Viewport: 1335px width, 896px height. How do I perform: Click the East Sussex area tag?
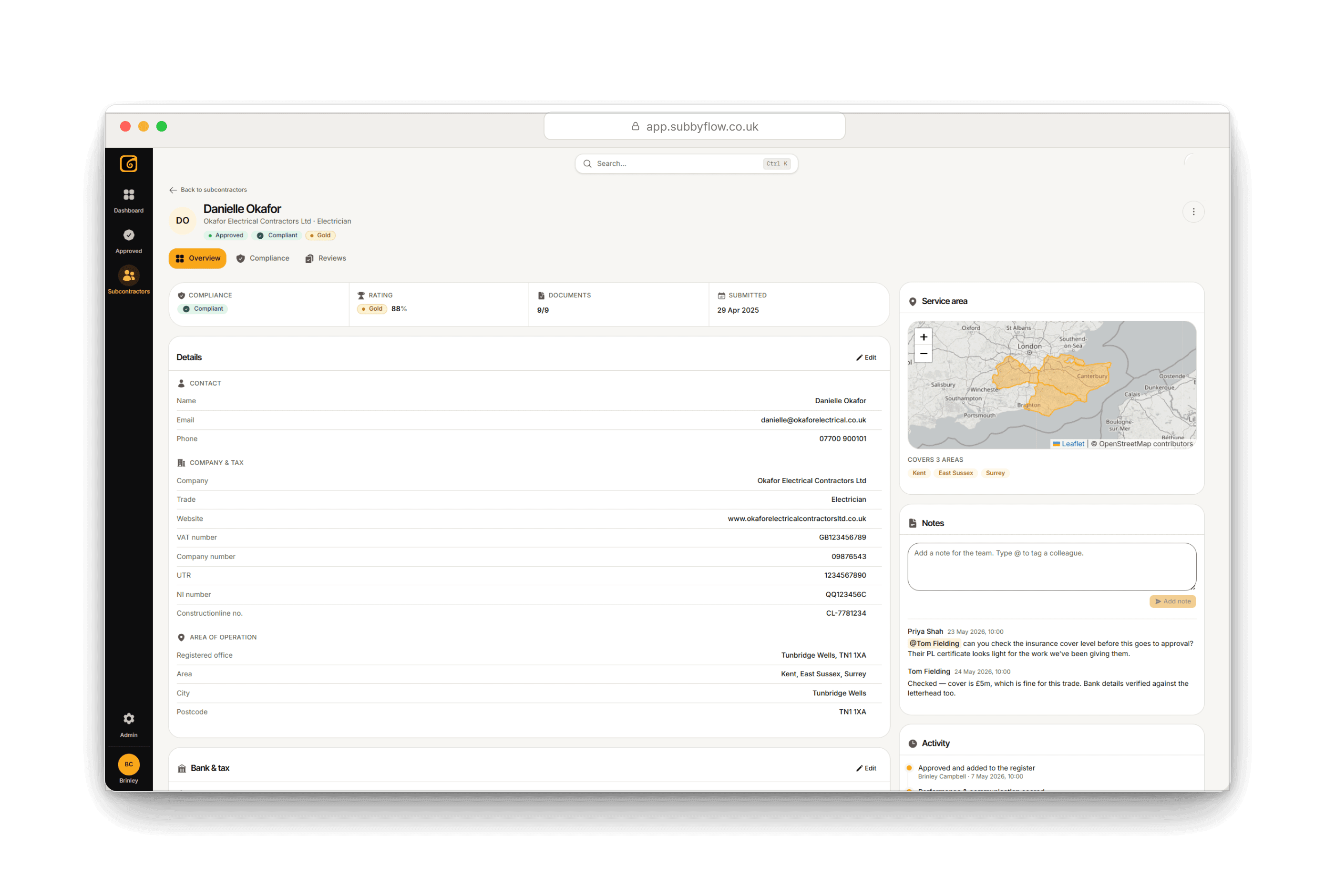click(955, 473)
